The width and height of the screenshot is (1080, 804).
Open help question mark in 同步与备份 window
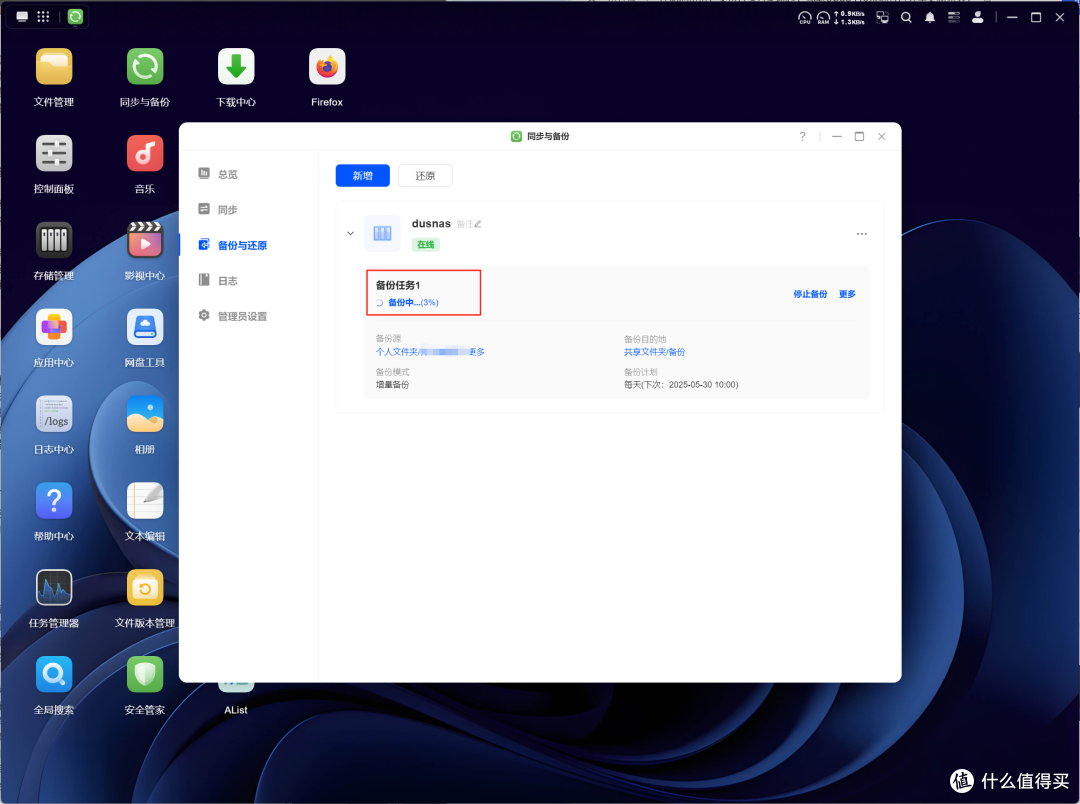coord(802,136)
